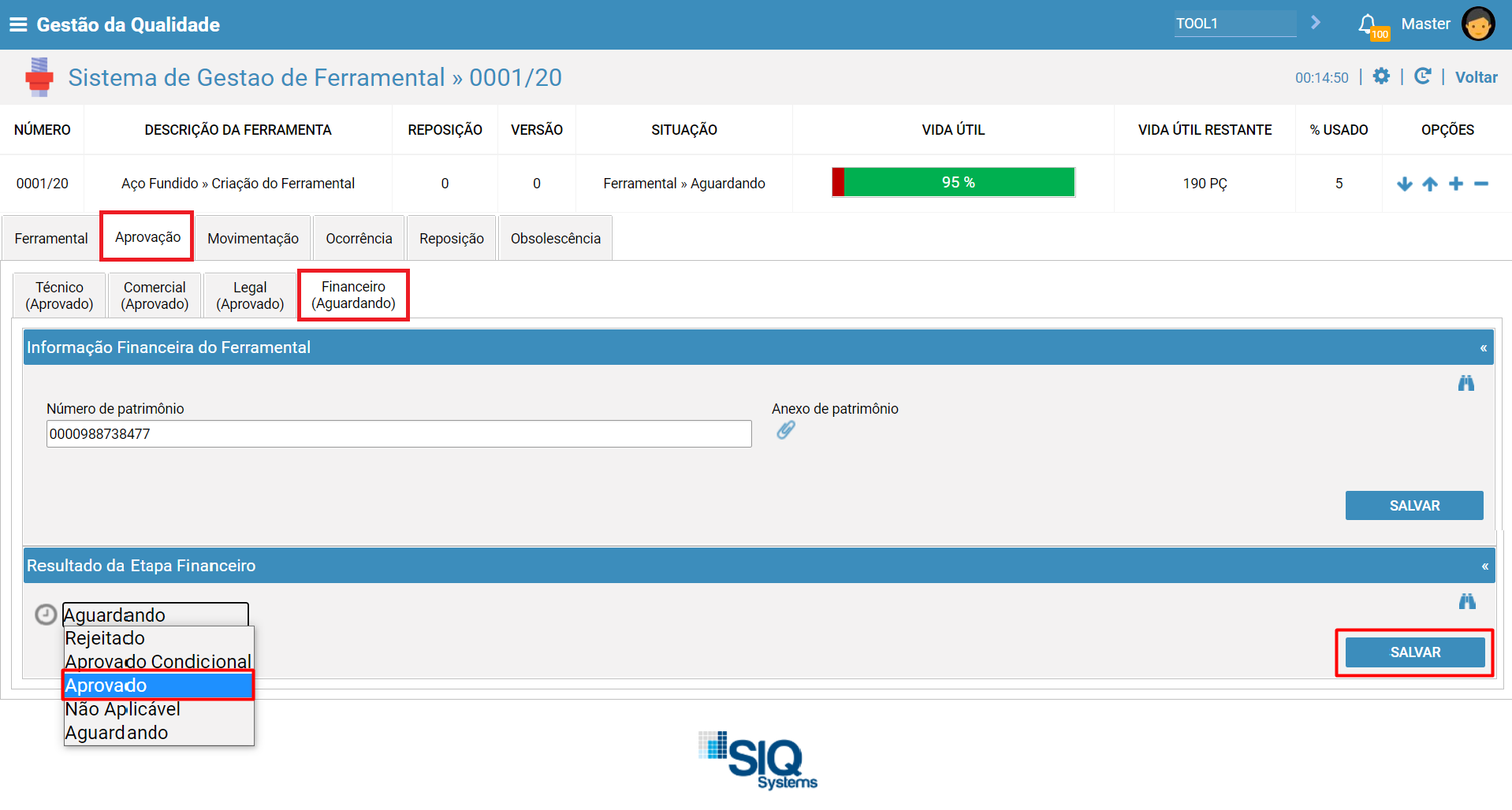Image resolution: width=1512 pixels, height=810 pixels.
Task: Open Financeiro (Aguardando) sub-tab
Action: (x=353, y=295)
